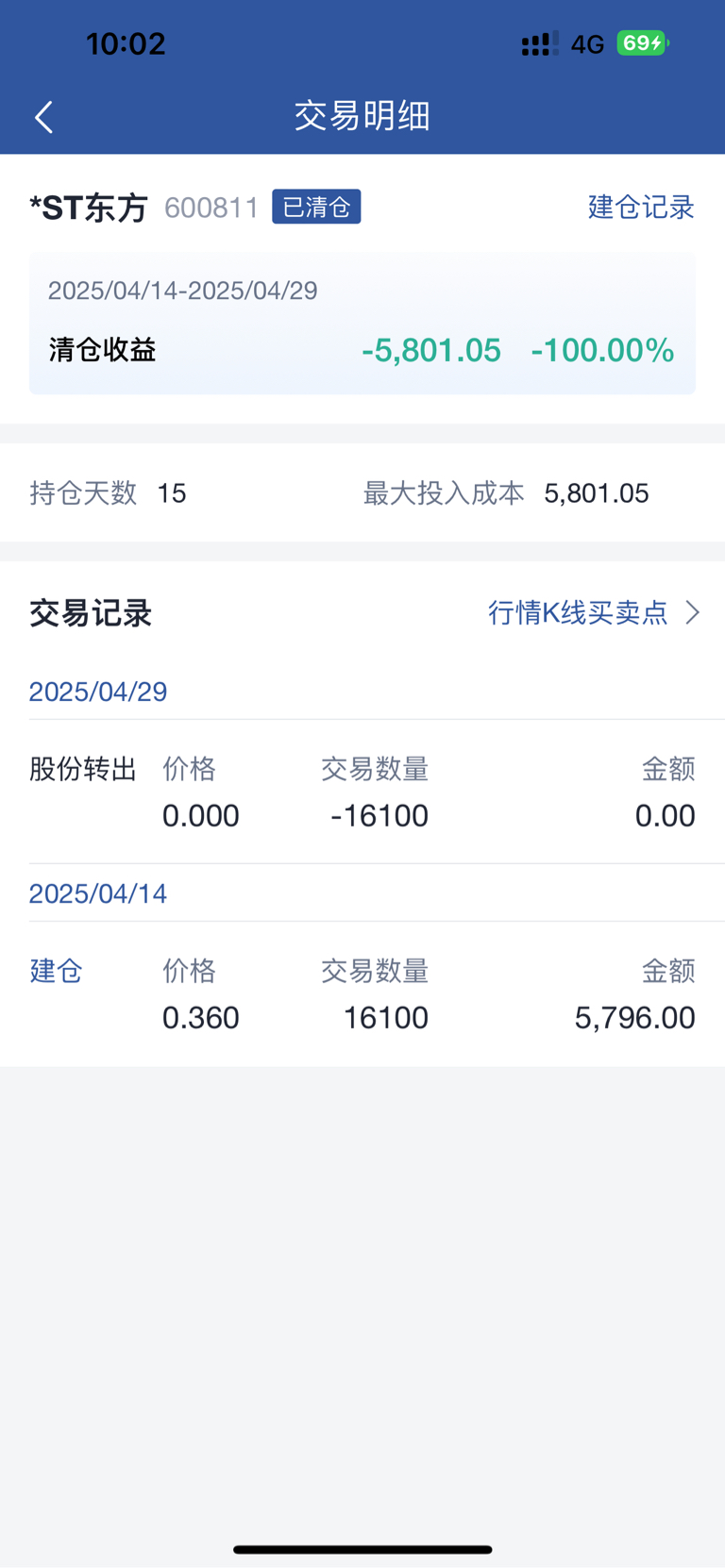Tap the 5,796.00 amount in 建仓 row
This screenshot has height=1568, width=725.
[x=635, y=1017]
